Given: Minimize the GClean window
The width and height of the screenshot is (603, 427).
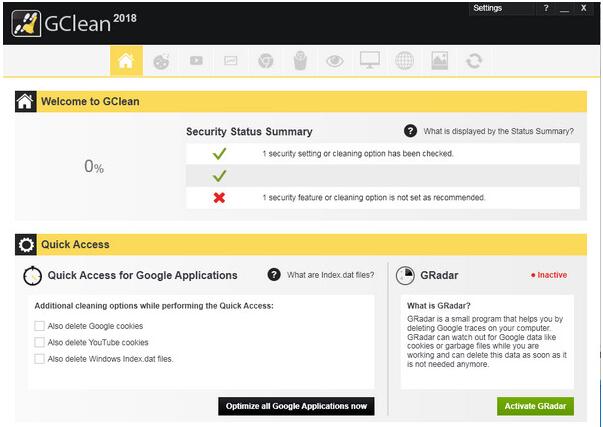Looking at the screenshot, I should coord(565,8).
